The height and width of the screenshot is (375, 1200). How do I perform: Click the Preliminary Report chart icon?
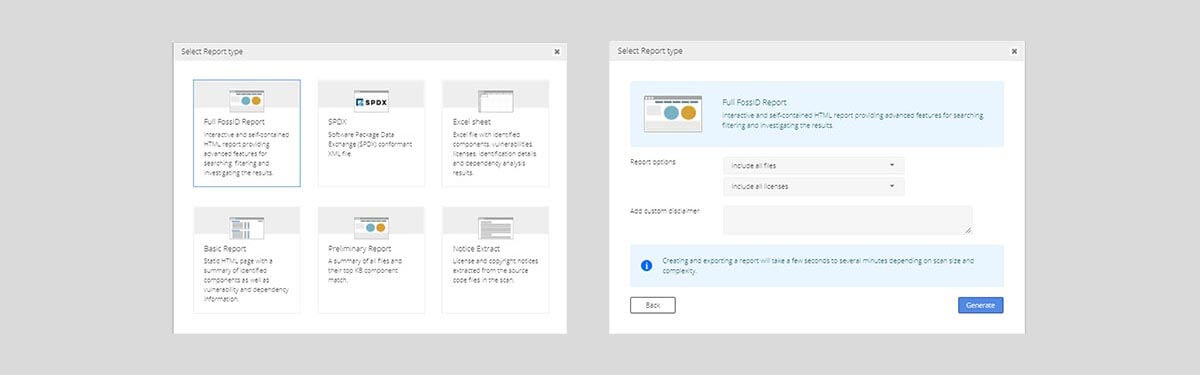point(371,227)
